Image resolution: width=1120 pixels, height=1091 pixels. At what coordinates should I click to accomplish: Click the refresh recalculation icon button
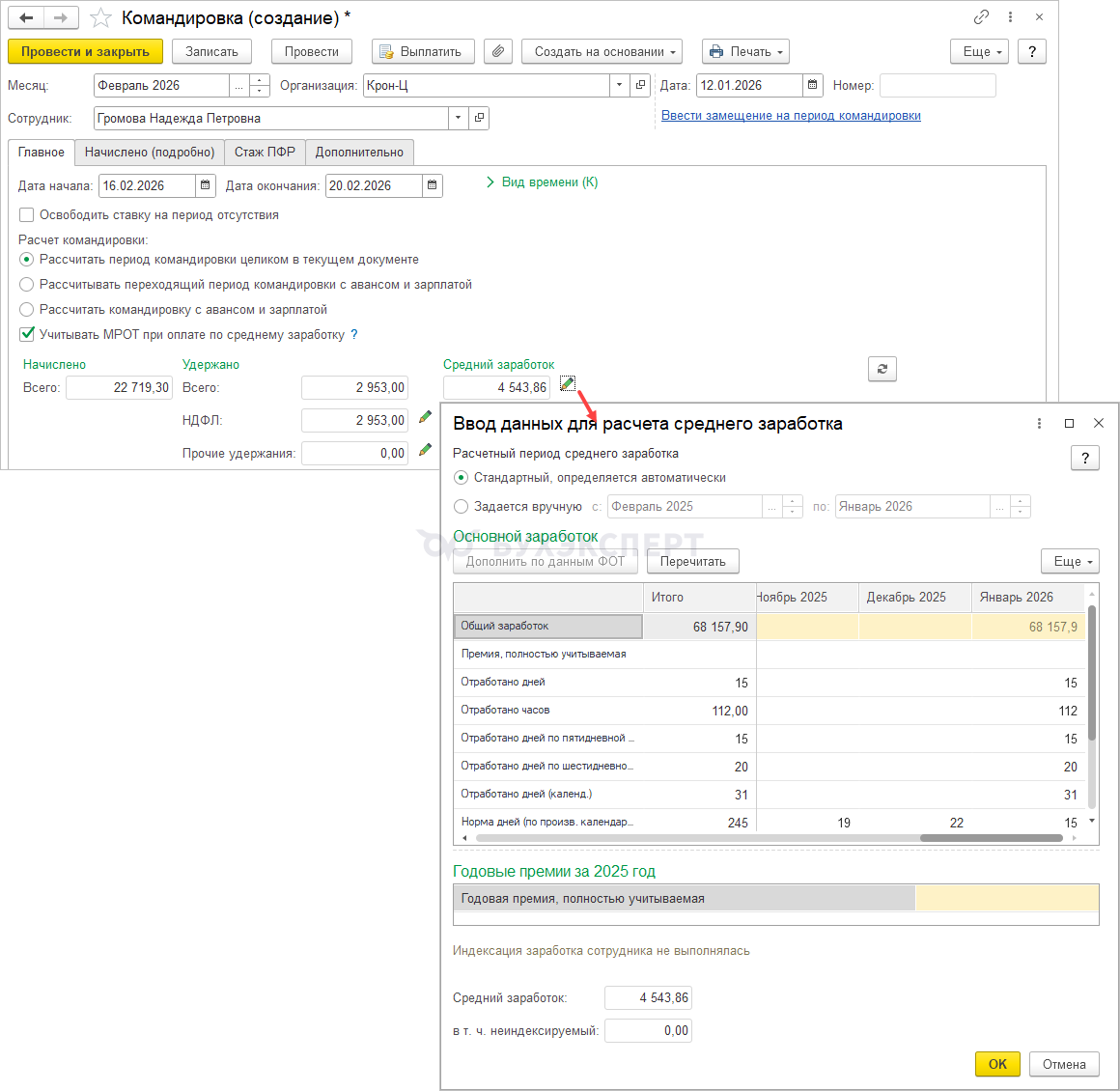tap(882, 369)
